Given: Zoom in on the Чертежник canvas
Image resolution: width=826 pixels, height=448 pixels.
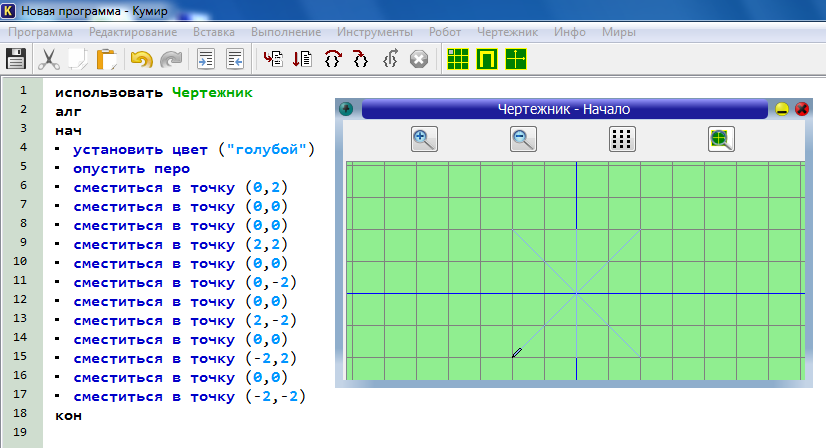Looking at the screenshot, I should pos(424,139).
